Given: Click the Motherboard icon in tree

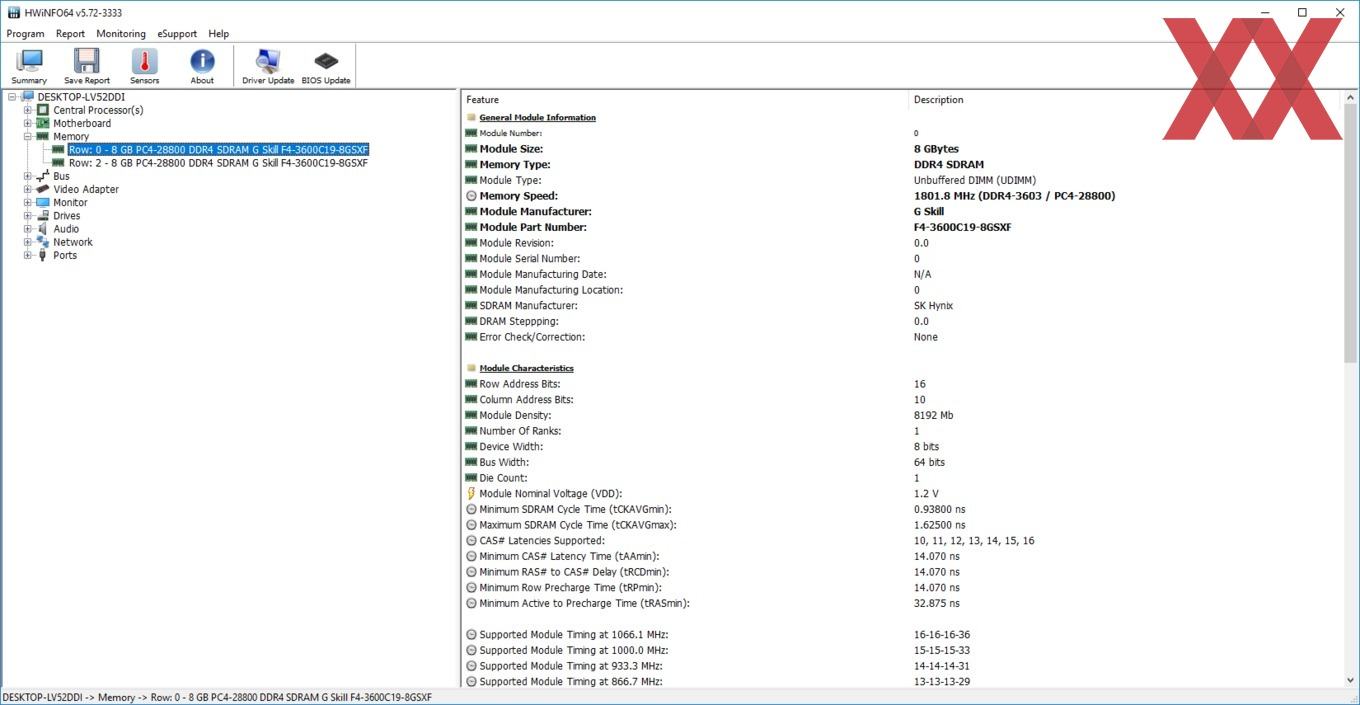Looking at the screenshot, I should pos(43,123).
